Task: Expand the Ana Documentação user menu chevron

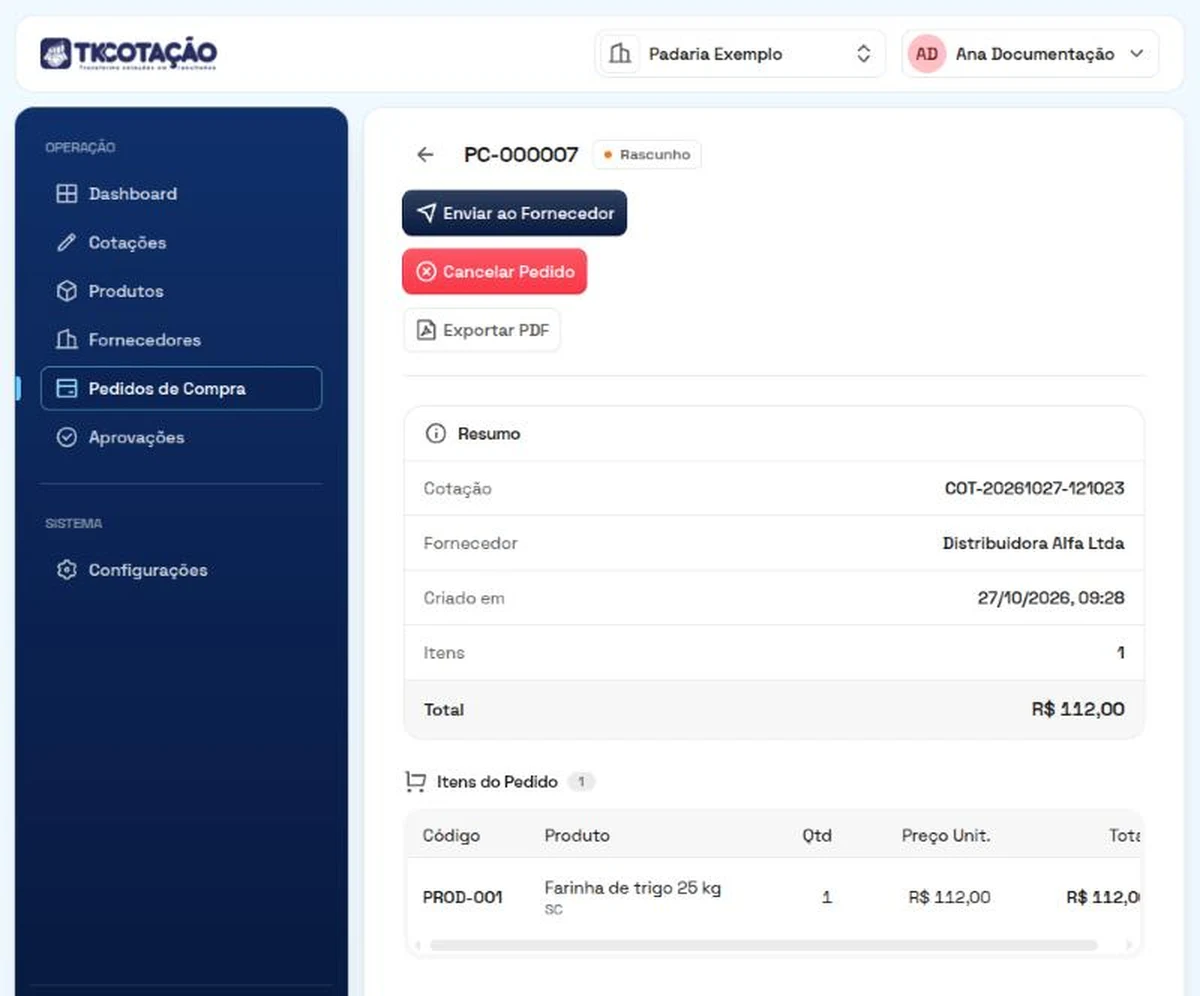Action: 1136,54
